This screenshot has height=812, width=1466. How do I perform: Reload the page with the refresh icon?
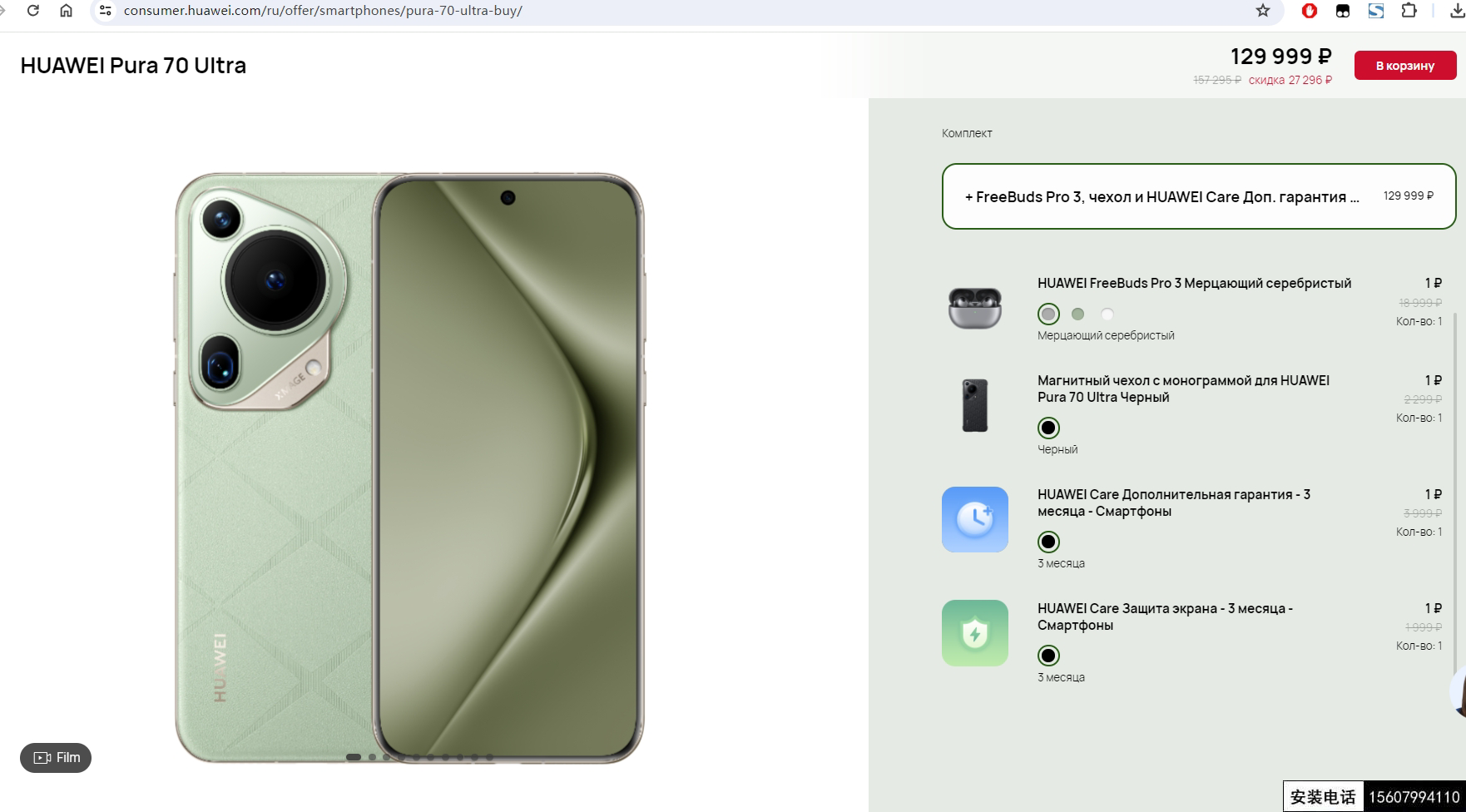33,11
